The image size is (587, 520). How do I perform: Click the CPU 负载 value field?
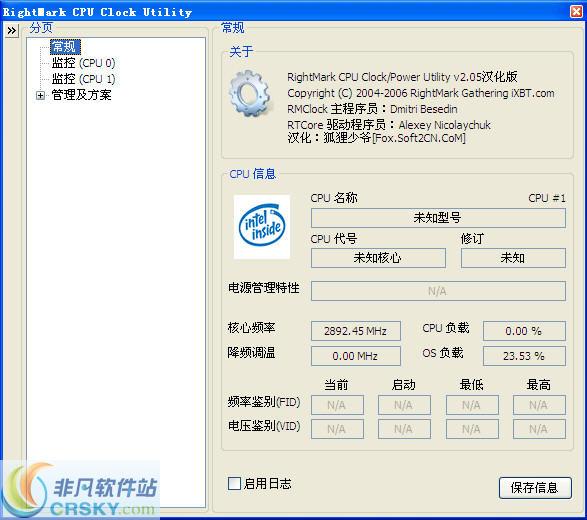[x=524, y=331]
